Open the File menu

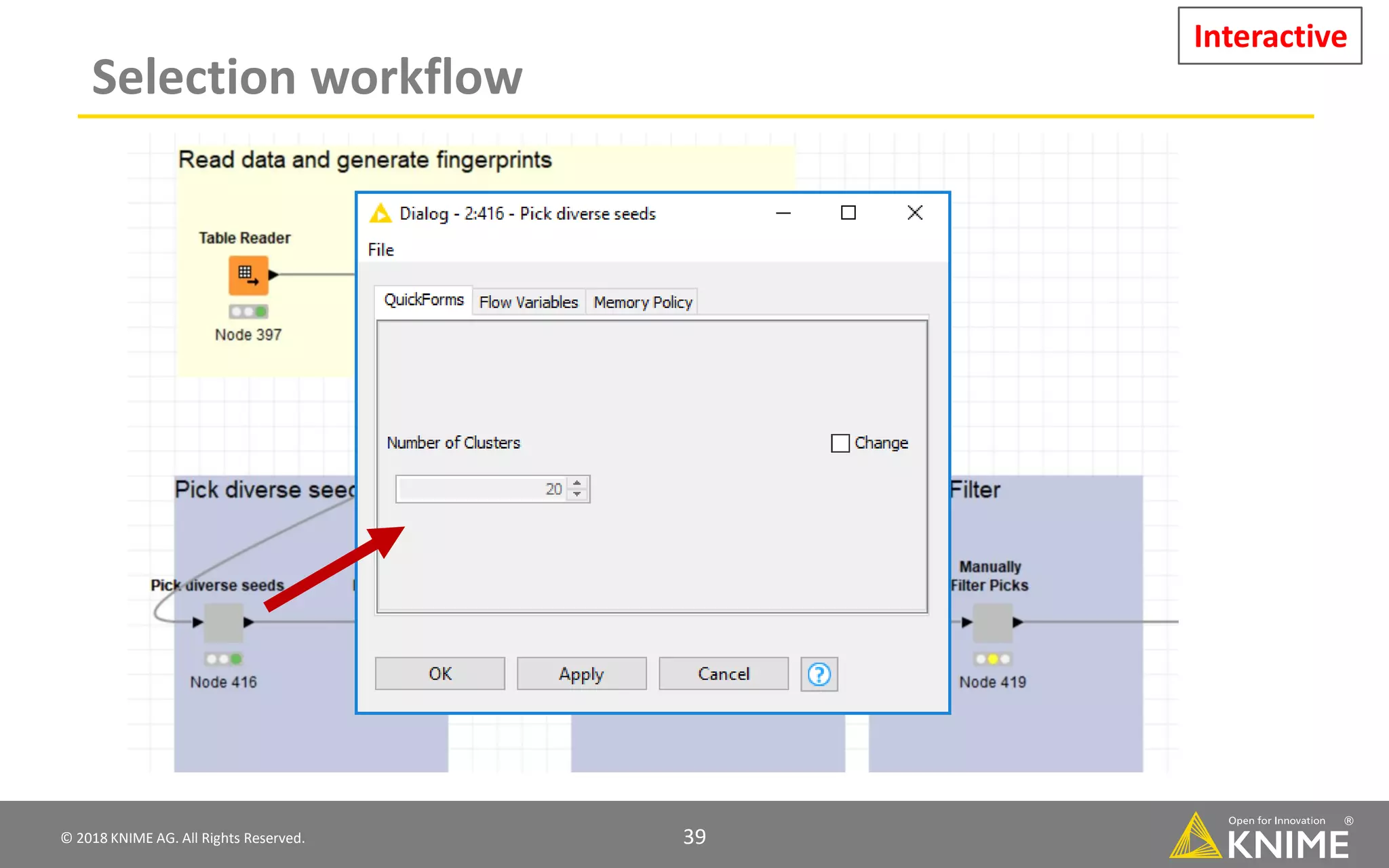380,250
